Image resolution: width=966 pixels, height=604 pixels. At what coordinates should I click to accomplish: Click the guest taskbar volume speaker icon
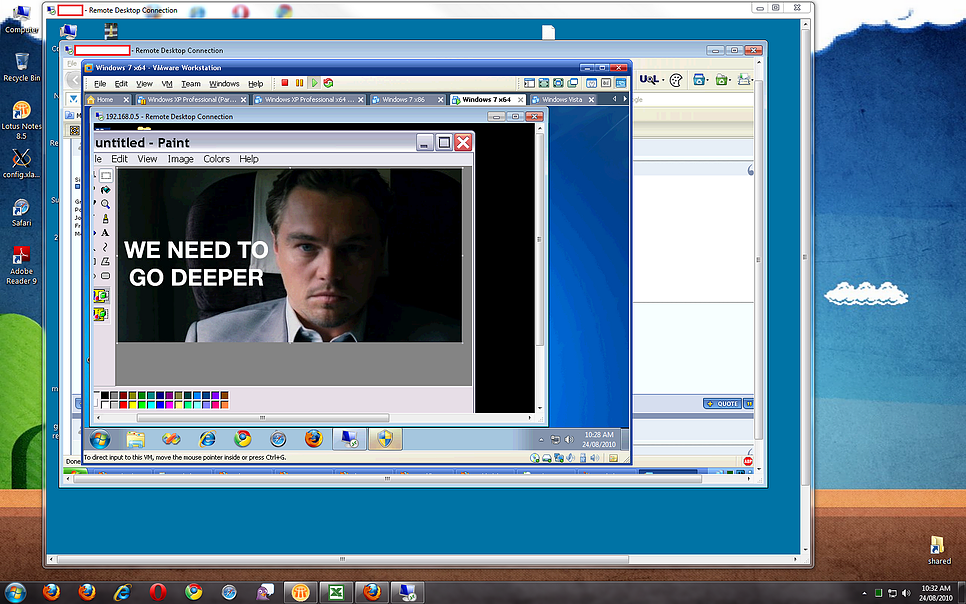click(569, 439)
